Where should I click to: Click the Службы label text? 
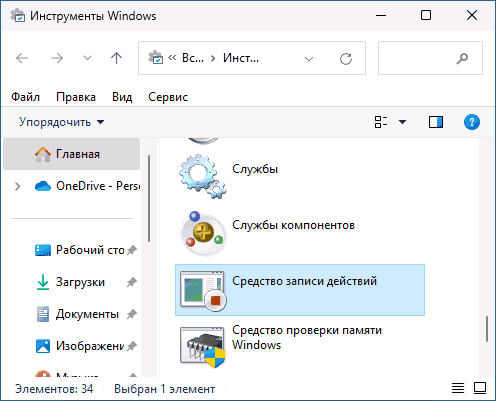pos(255,169)
